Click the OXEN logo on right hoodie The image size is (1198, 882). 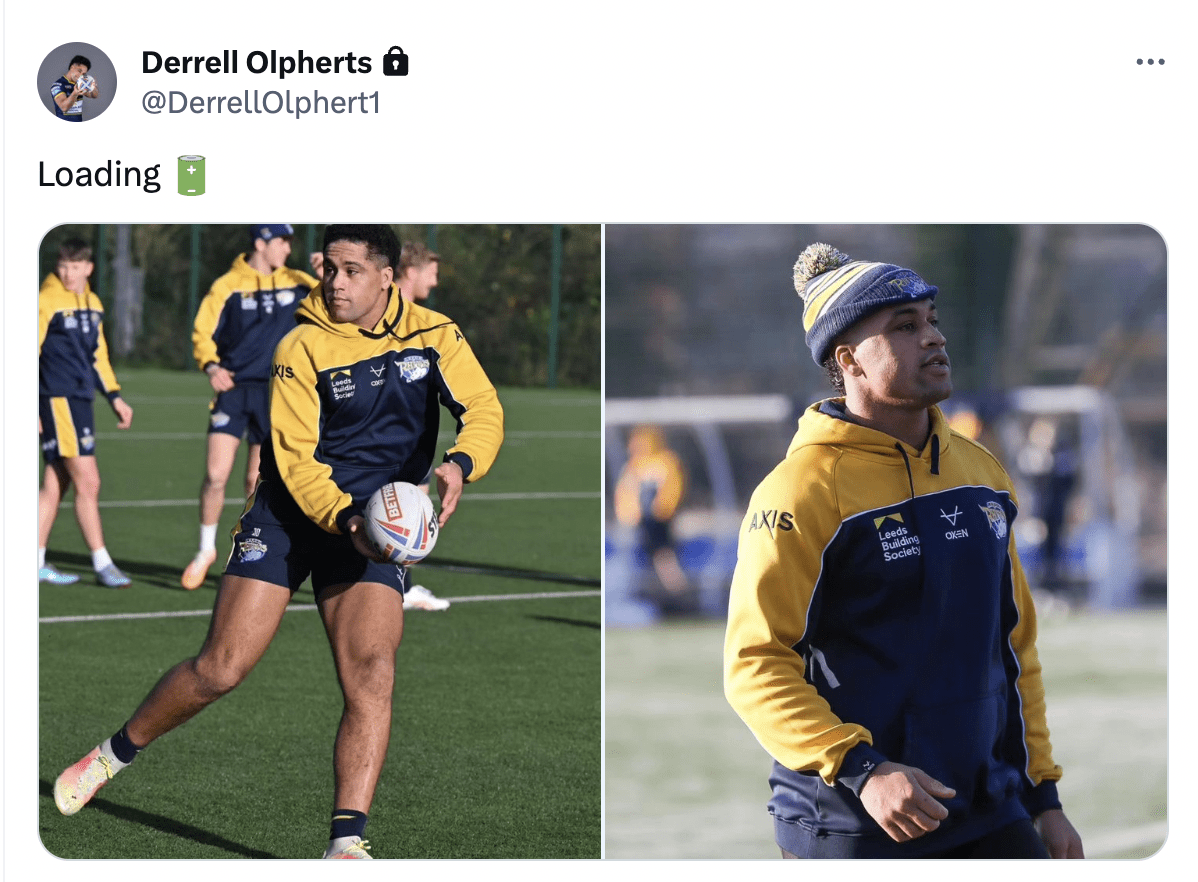click(x=955, y=524)
